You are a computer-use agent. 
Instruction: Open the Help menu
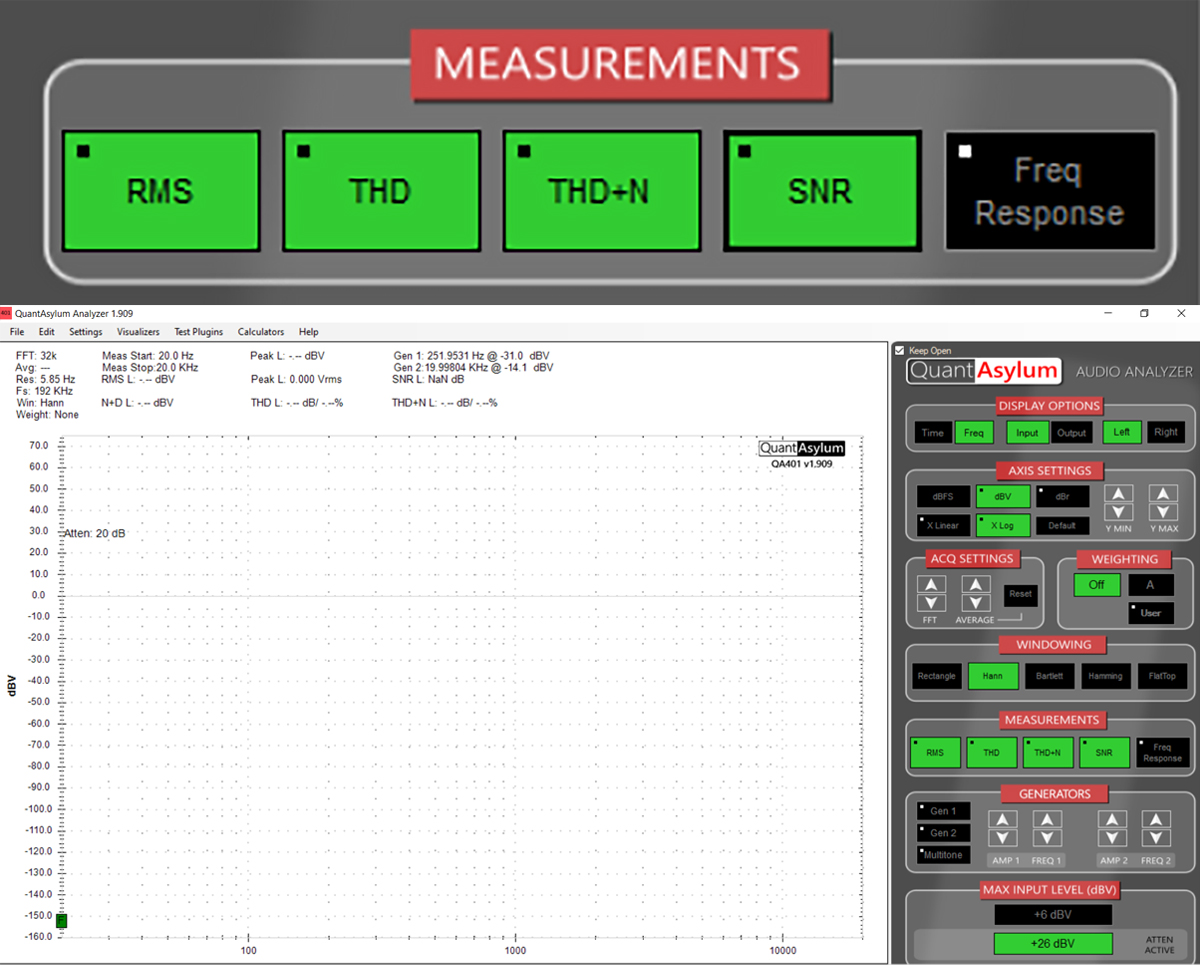[309, 332]
